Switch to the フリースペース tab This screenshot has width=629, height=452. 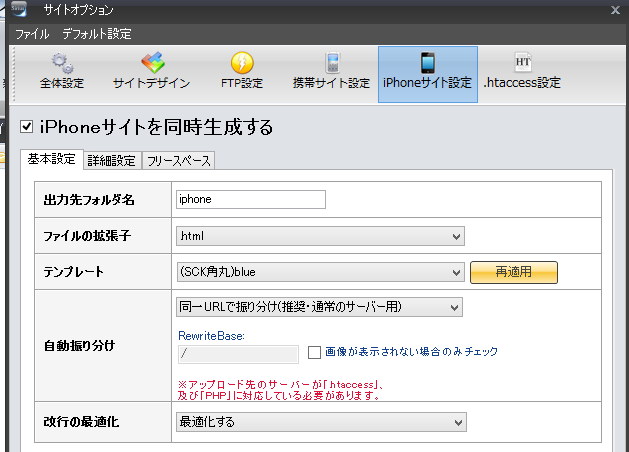(x=179, y=161)
